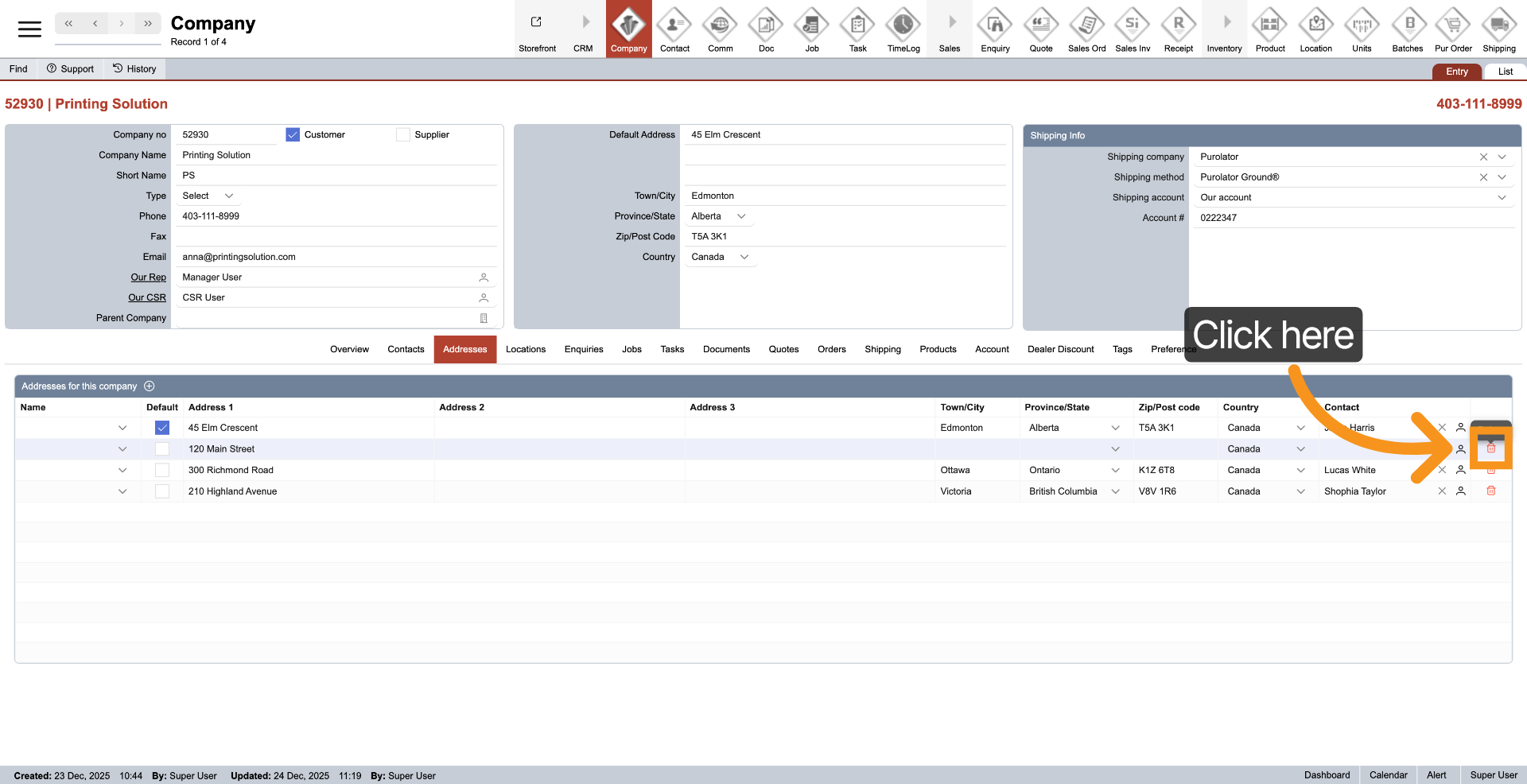1527x784 pixels.
Task: Go to next record arrow
Action: (122, 24)
